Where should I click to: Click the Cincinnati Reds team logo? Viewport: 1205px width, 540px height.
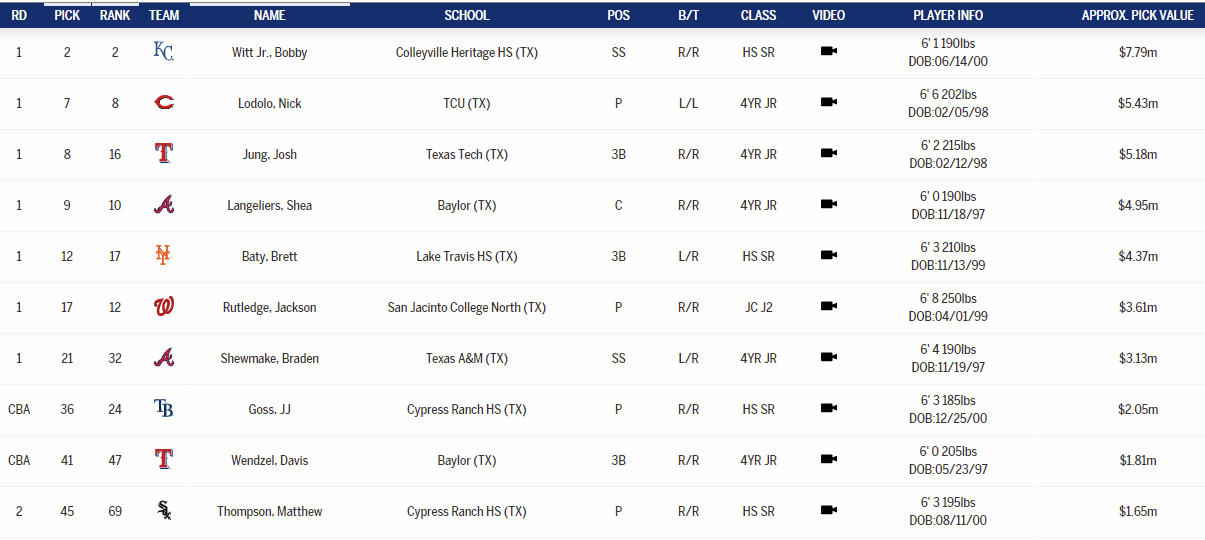point(164,103)
